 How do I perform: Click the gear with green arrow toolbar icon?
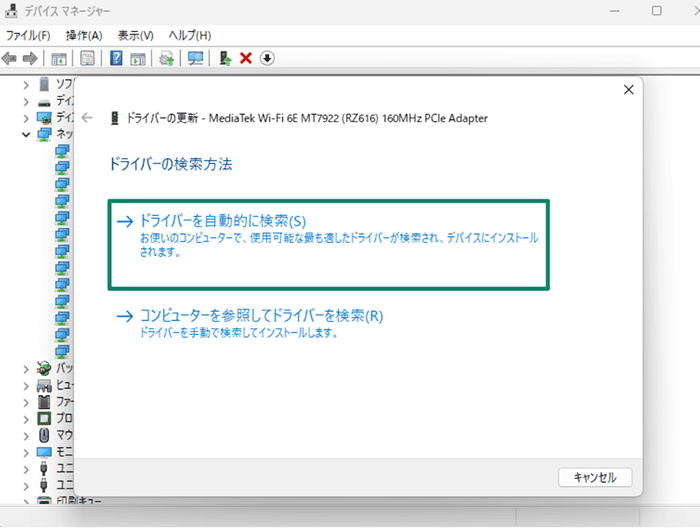167,58
